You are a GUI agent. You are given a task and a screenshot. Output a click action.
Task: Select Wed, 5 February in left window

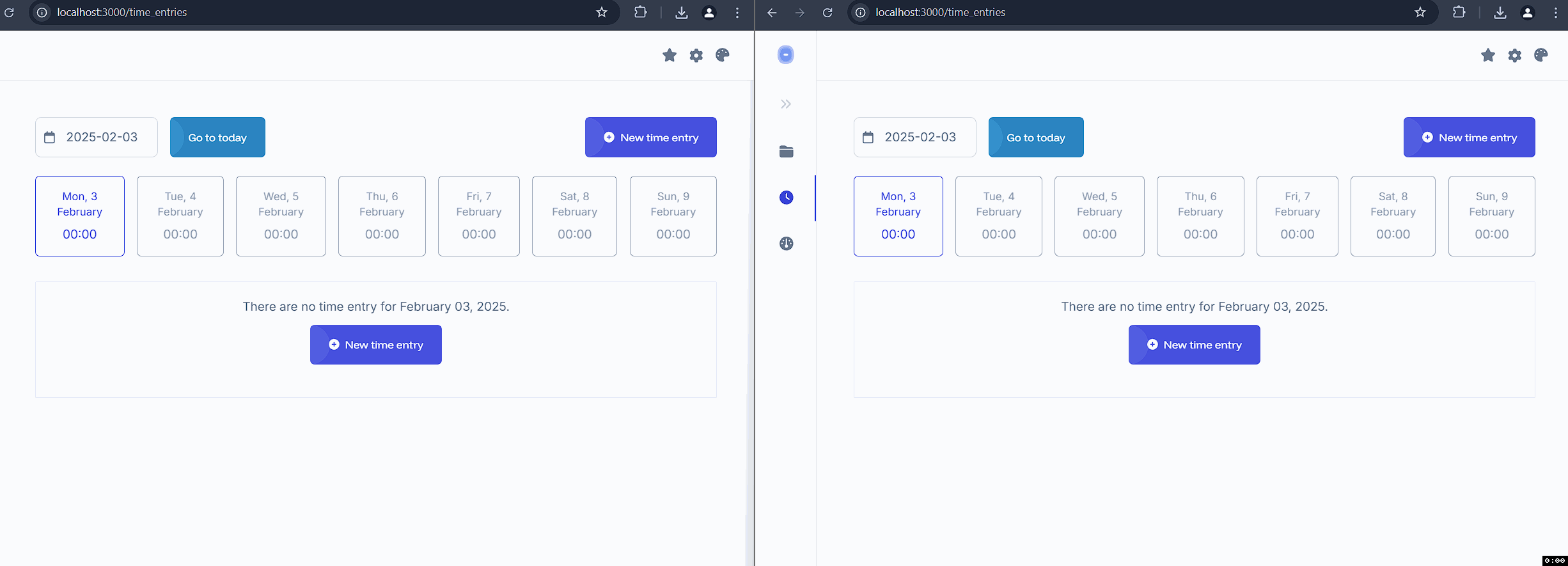click(x=281, y=216)
